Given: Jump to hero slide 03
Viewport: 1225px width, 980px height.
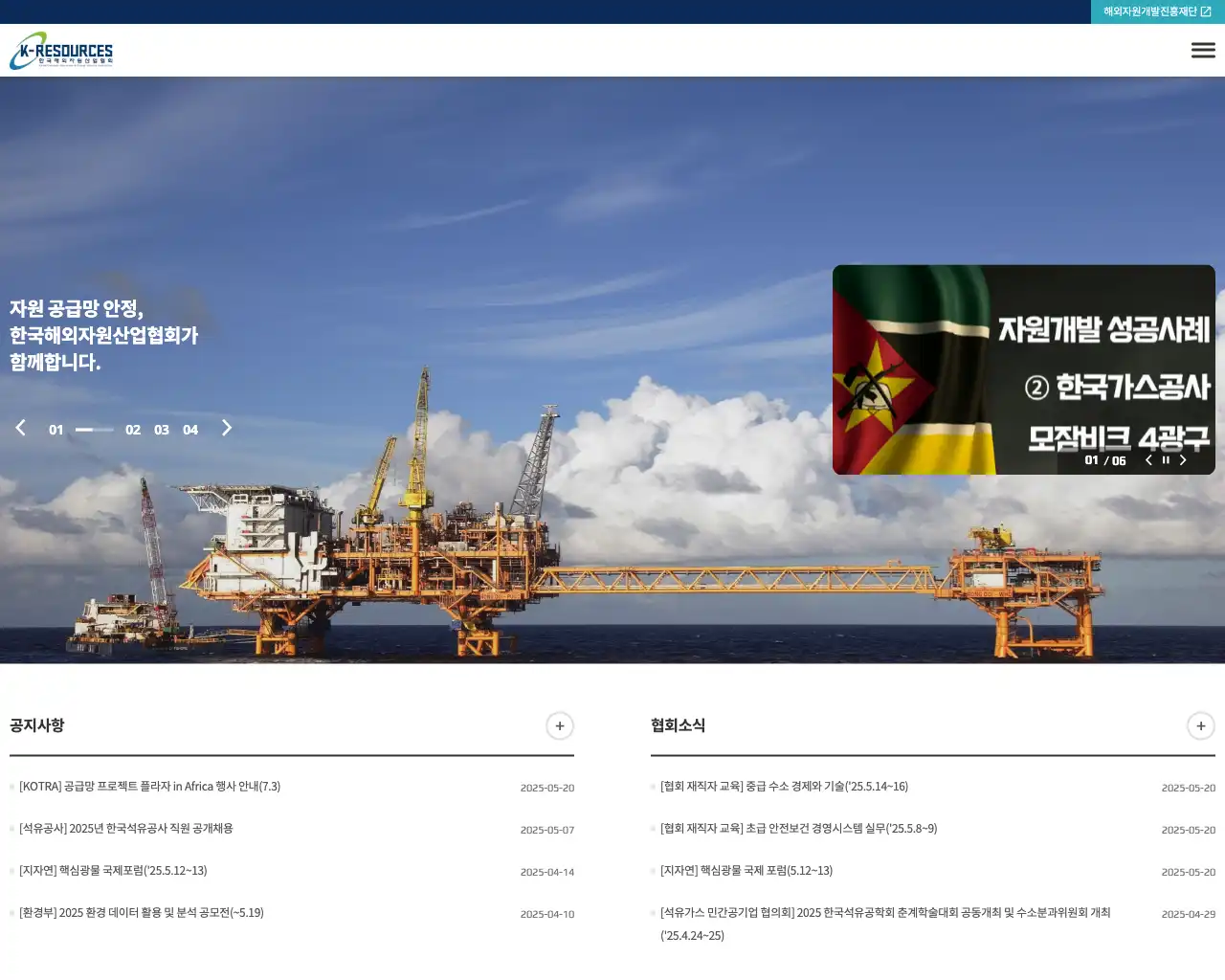Looking at the screenshot, I should coord(162,430).
